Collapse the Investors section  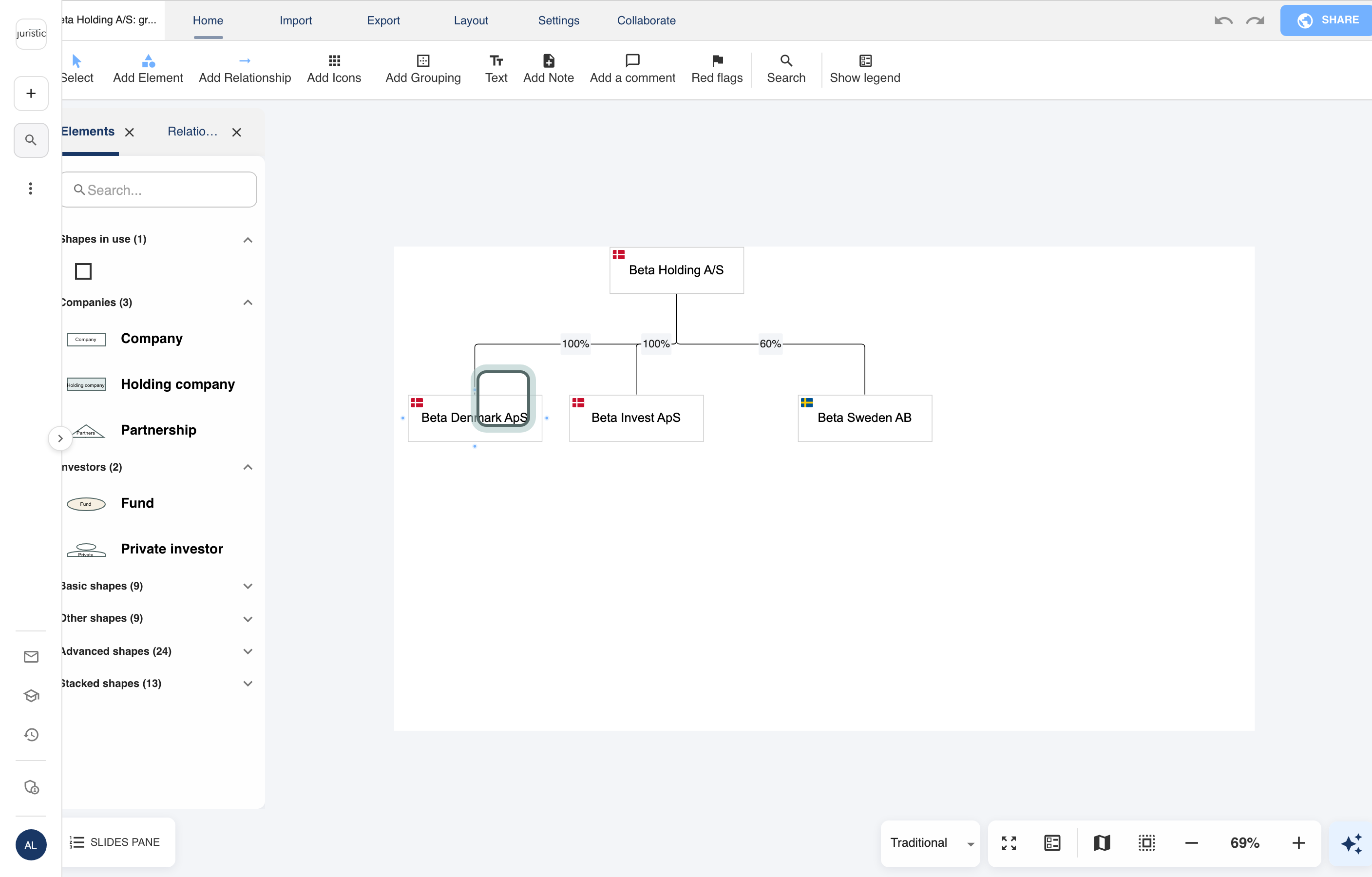pyautogui.click(x=248, y=467)
